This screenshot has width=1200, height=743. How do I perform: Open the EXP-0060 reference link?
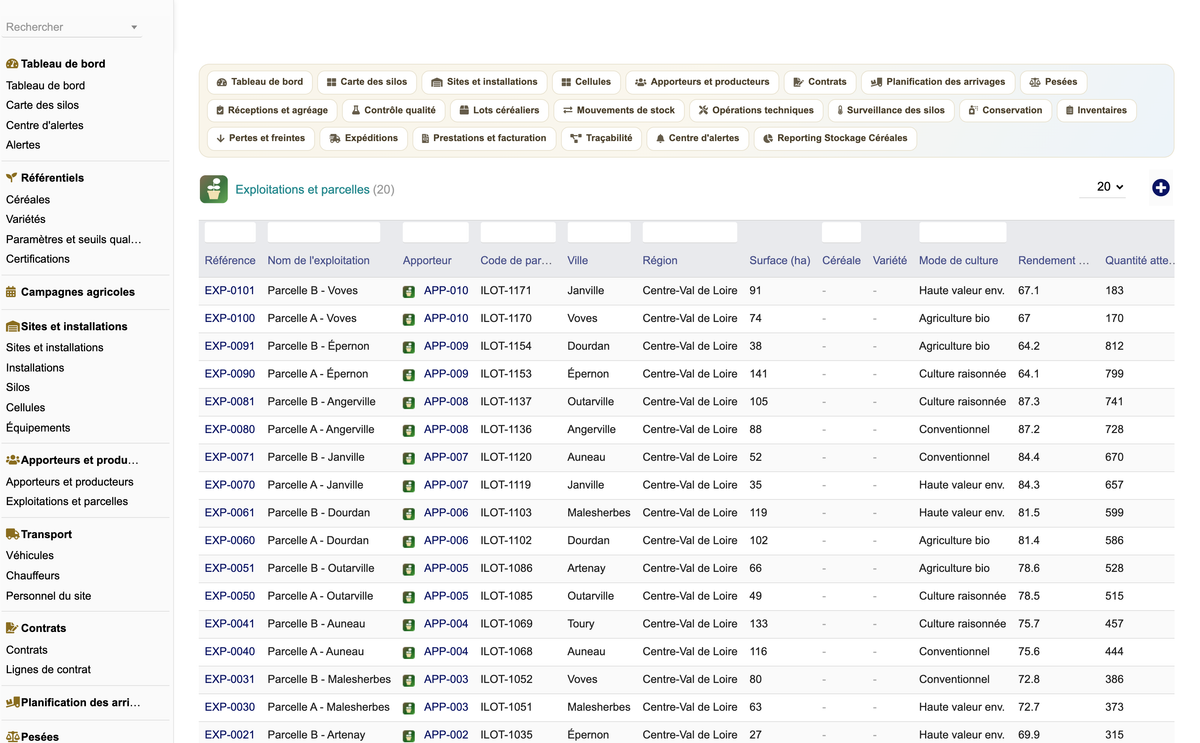point(230,541)
